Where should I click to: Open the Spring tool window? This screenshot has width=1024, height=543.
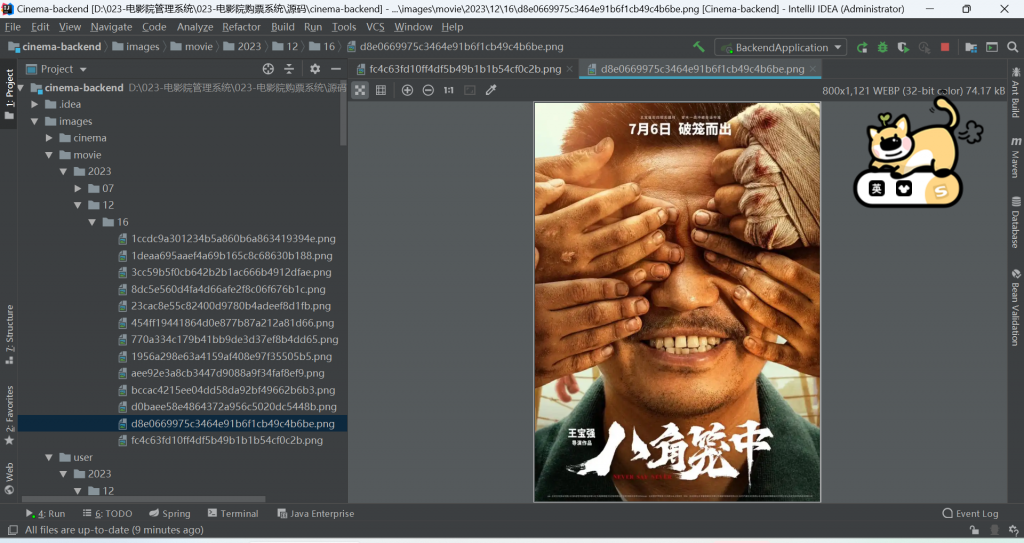click(x=169, y=513)
